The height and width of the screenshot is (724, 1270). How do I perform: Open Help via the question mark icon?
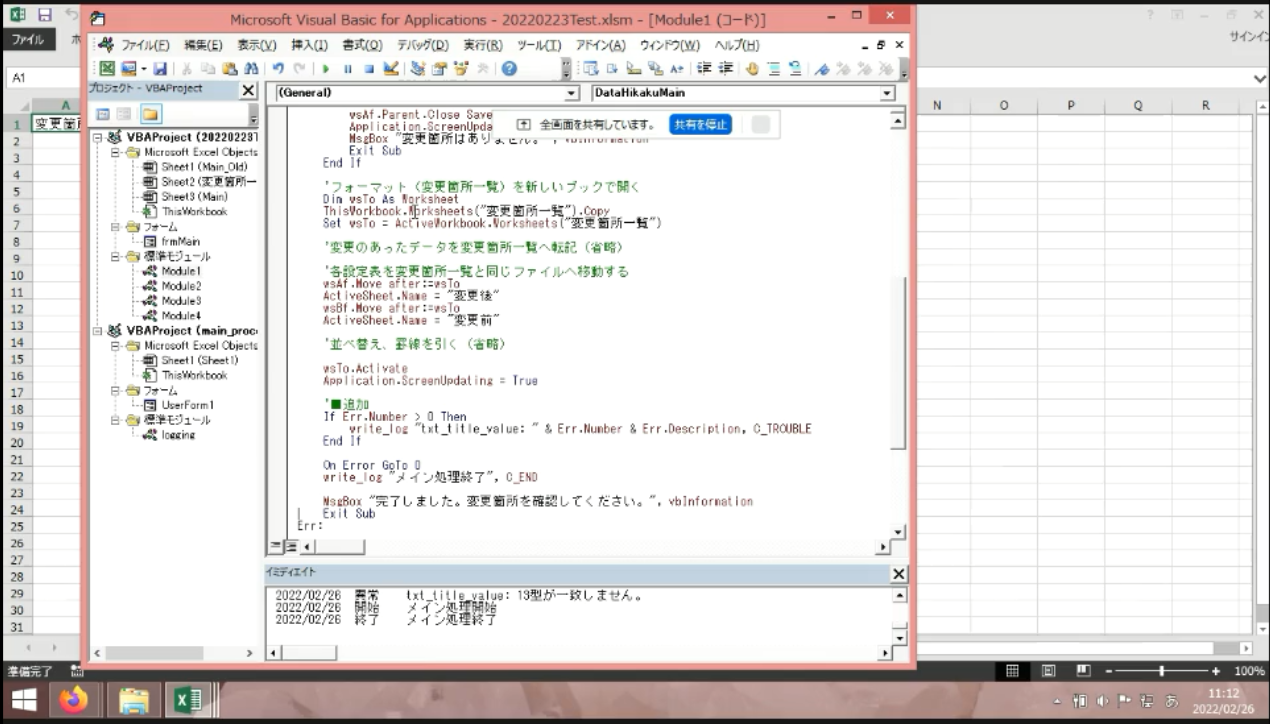click(x=509, y=69)
